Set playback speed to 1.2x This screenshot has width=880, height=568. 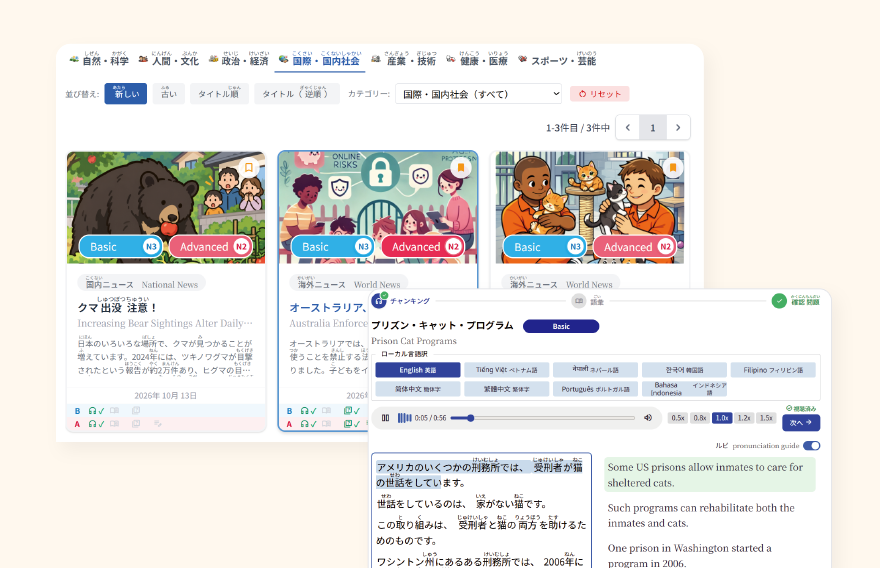(x=744, y=418)
